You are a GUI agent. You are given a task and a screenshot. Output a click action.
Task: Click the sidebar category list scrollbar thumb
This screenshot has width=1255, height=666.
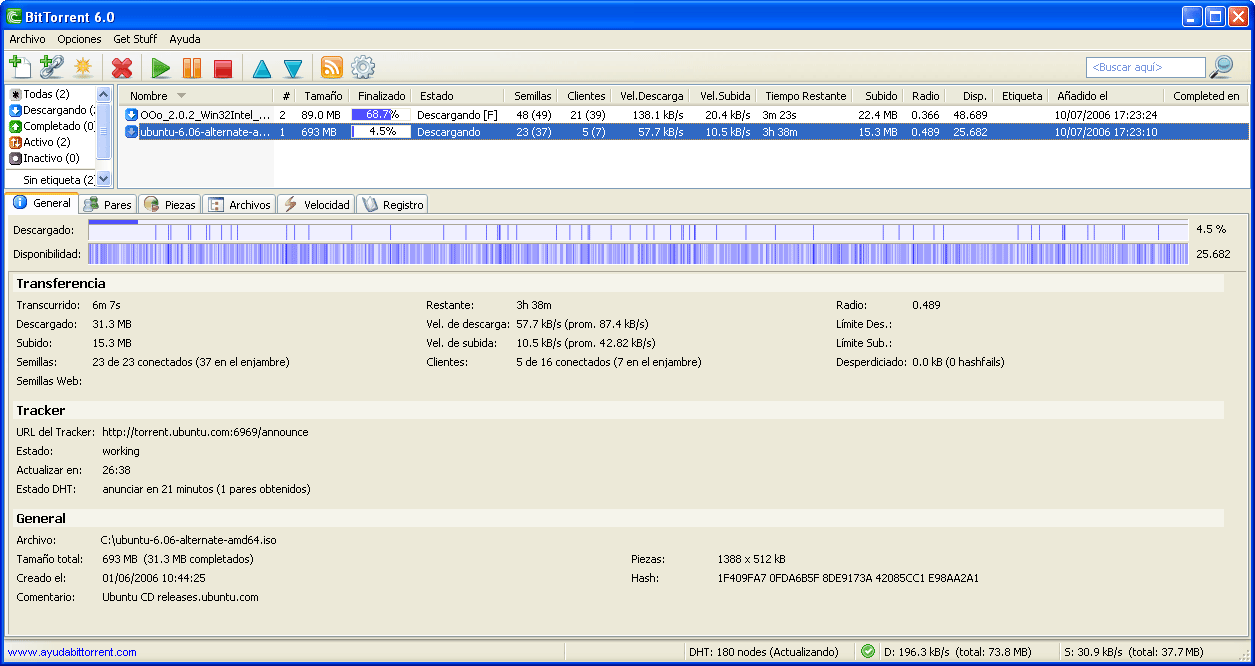pyautogui.click(x=104, y=130)
